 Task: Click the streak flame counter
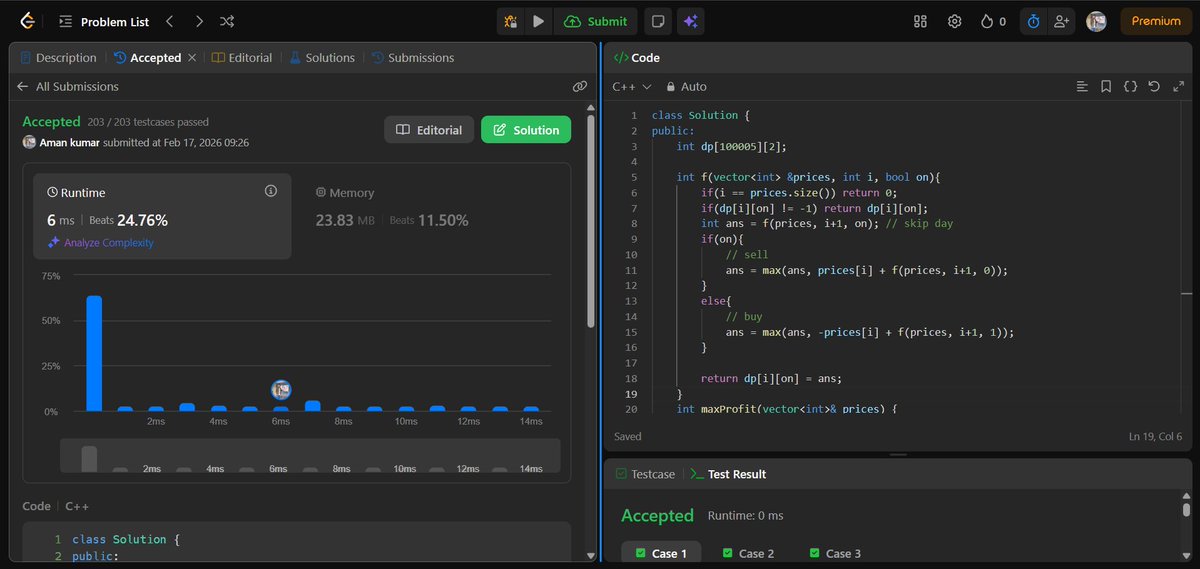tap(993, 21)
